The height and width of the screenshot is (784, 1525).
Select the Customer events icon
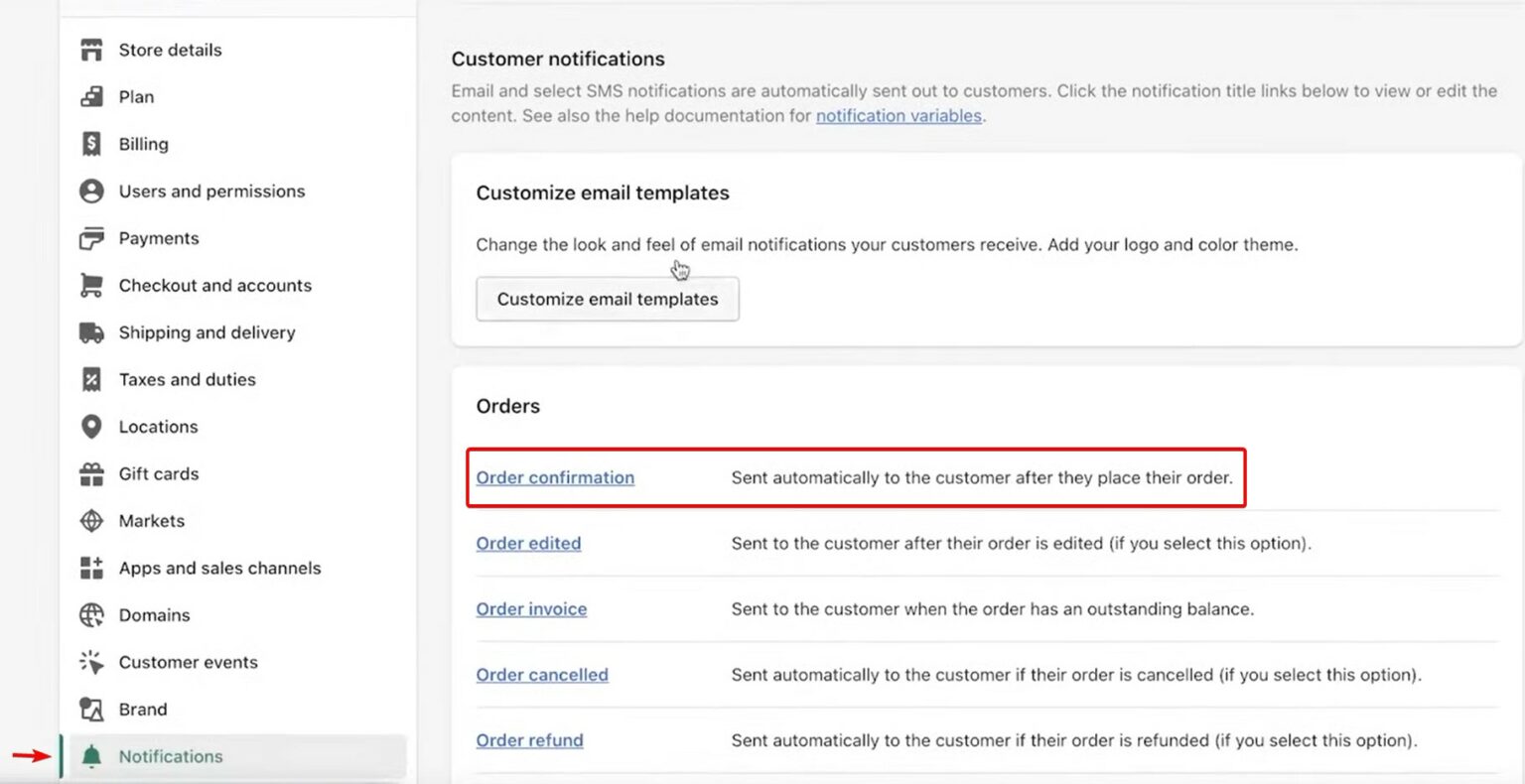click(90, 662)
